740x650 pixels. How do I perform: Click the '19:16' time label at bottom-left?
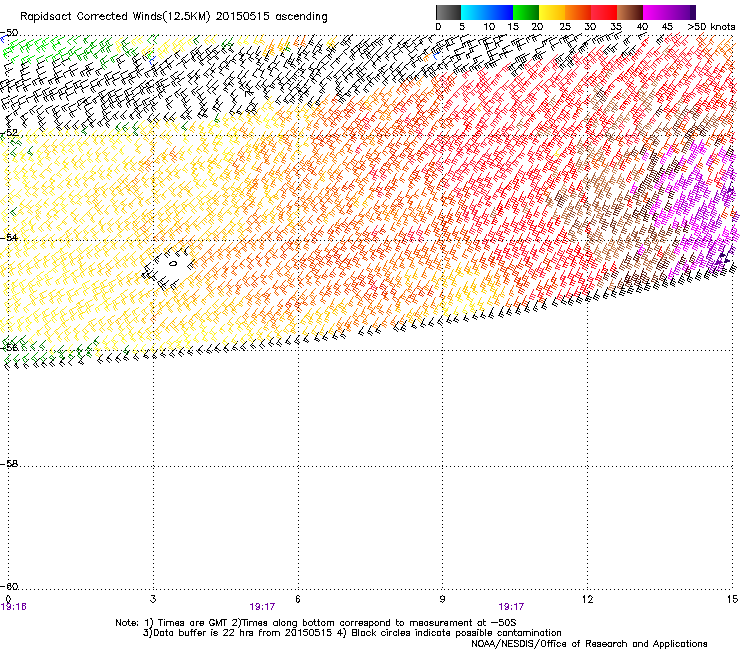point(14,607)
